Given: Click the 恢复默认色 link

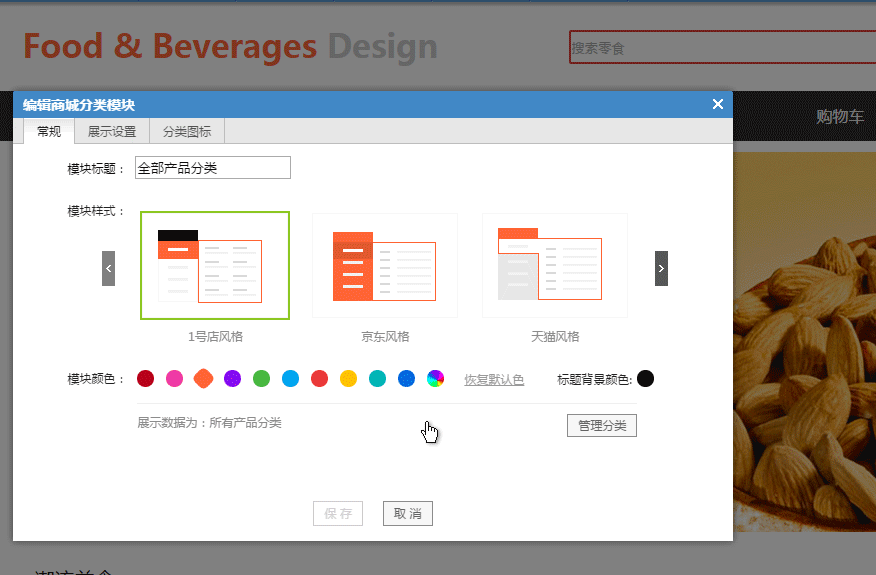Looking at the screenshot, I should coord(494,379).
